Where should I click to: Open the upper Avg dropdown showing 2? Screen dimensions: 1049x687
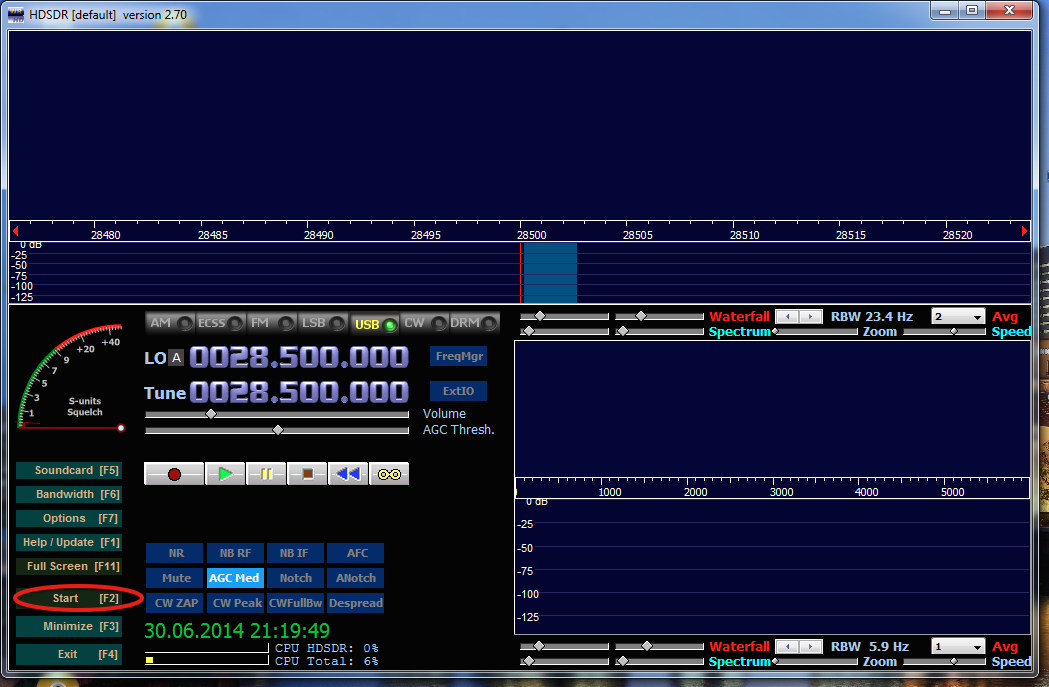click(x=957, y=317)
